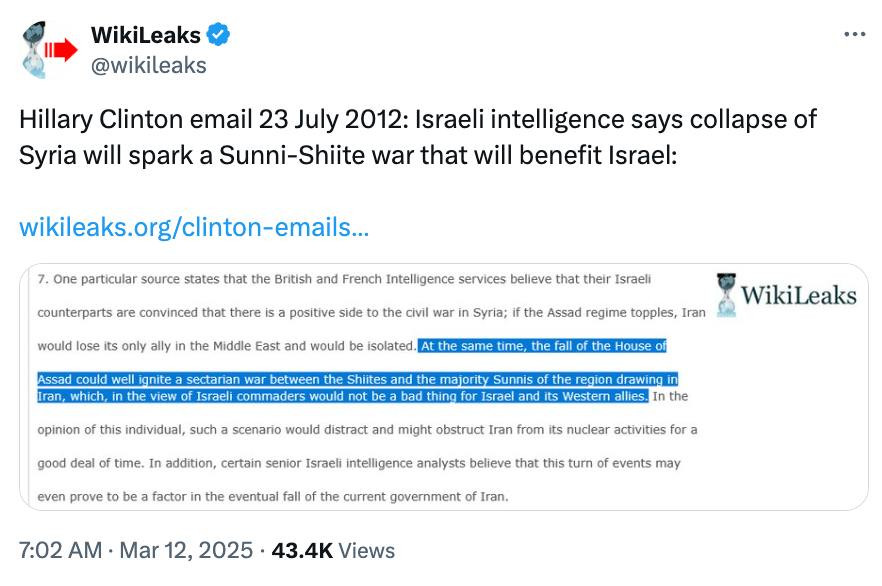The image size is (882, 586).
Task: Open the tweet's more options ellipsis
Action: pyautogui.click(x=854, y=34)
